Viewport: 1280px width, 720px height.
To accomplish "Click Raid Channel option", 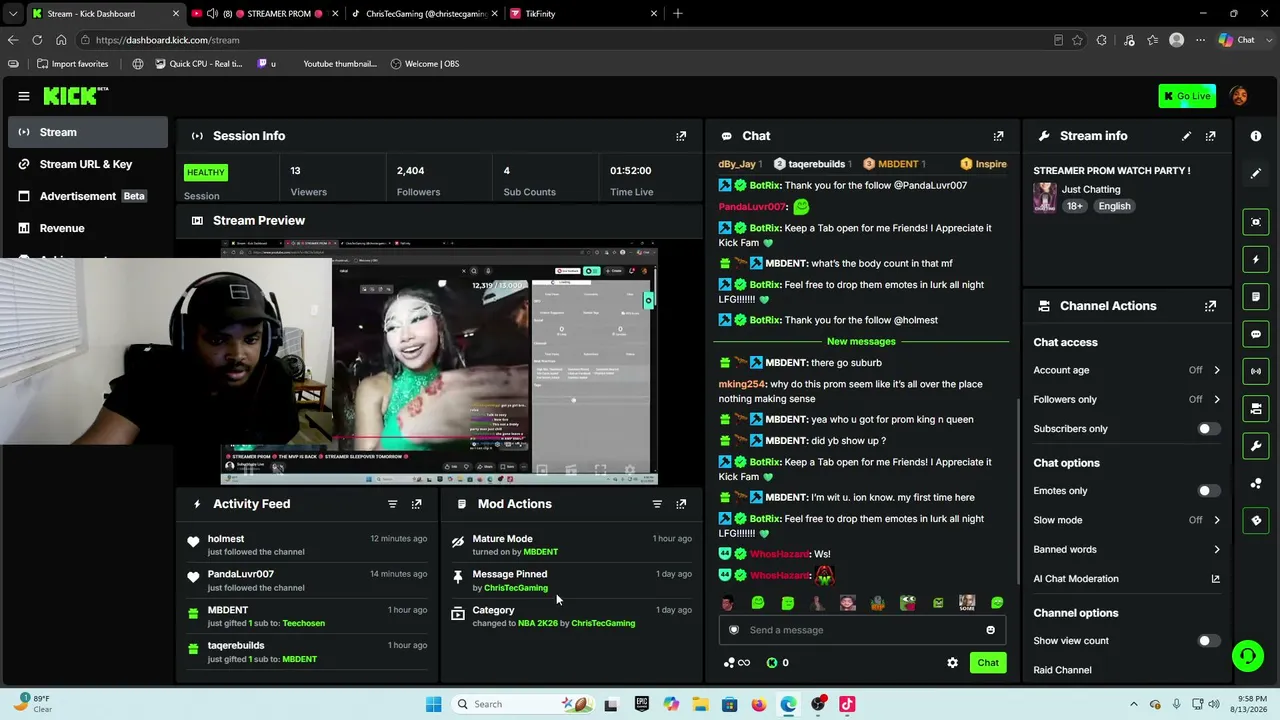I will (x=1062, y=670).
